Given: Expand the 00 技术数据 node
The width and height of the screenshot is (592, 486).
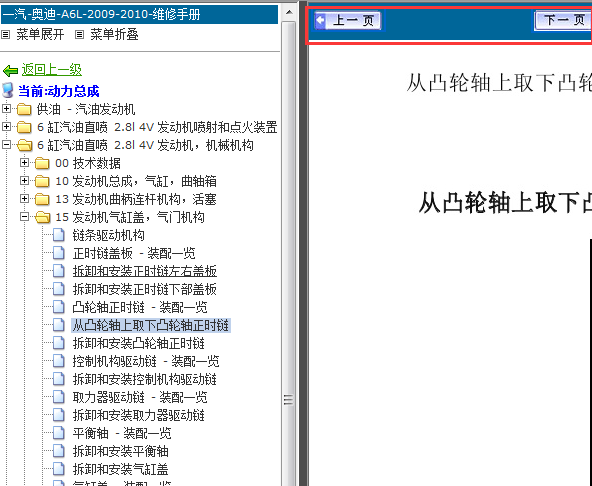Looking at the screenshot, I should [x=24, y=163].
